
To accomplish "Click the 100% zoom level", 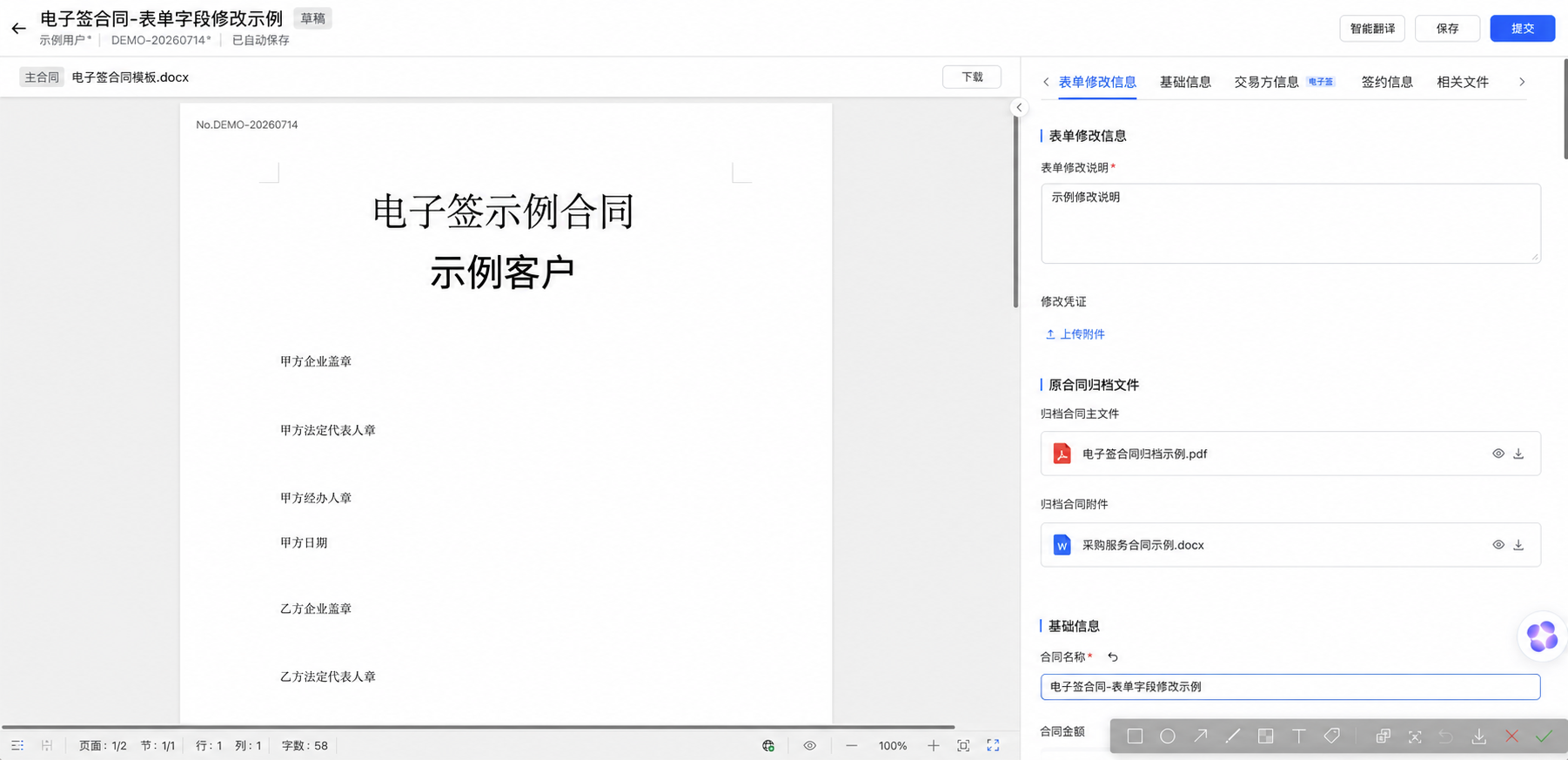I will 893,746.
